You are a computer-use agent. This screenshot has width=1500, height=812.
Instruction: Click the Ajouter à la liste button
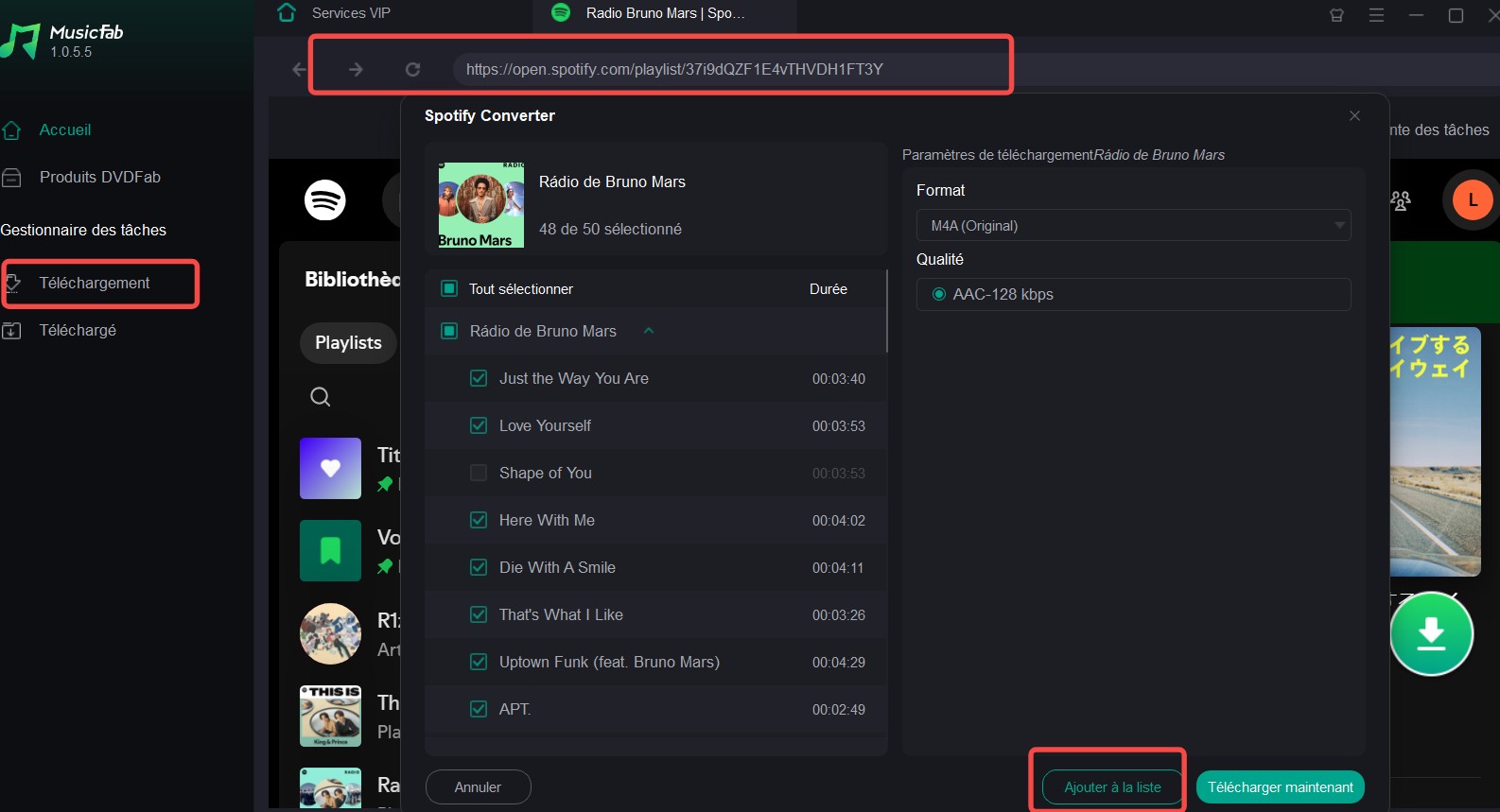coord(1112,786)
